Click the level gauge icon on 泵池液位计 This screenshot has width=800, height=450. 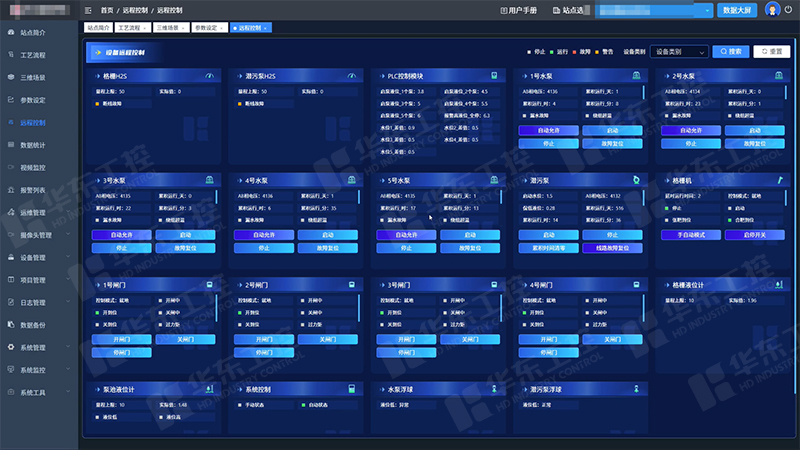pos(210,389)
